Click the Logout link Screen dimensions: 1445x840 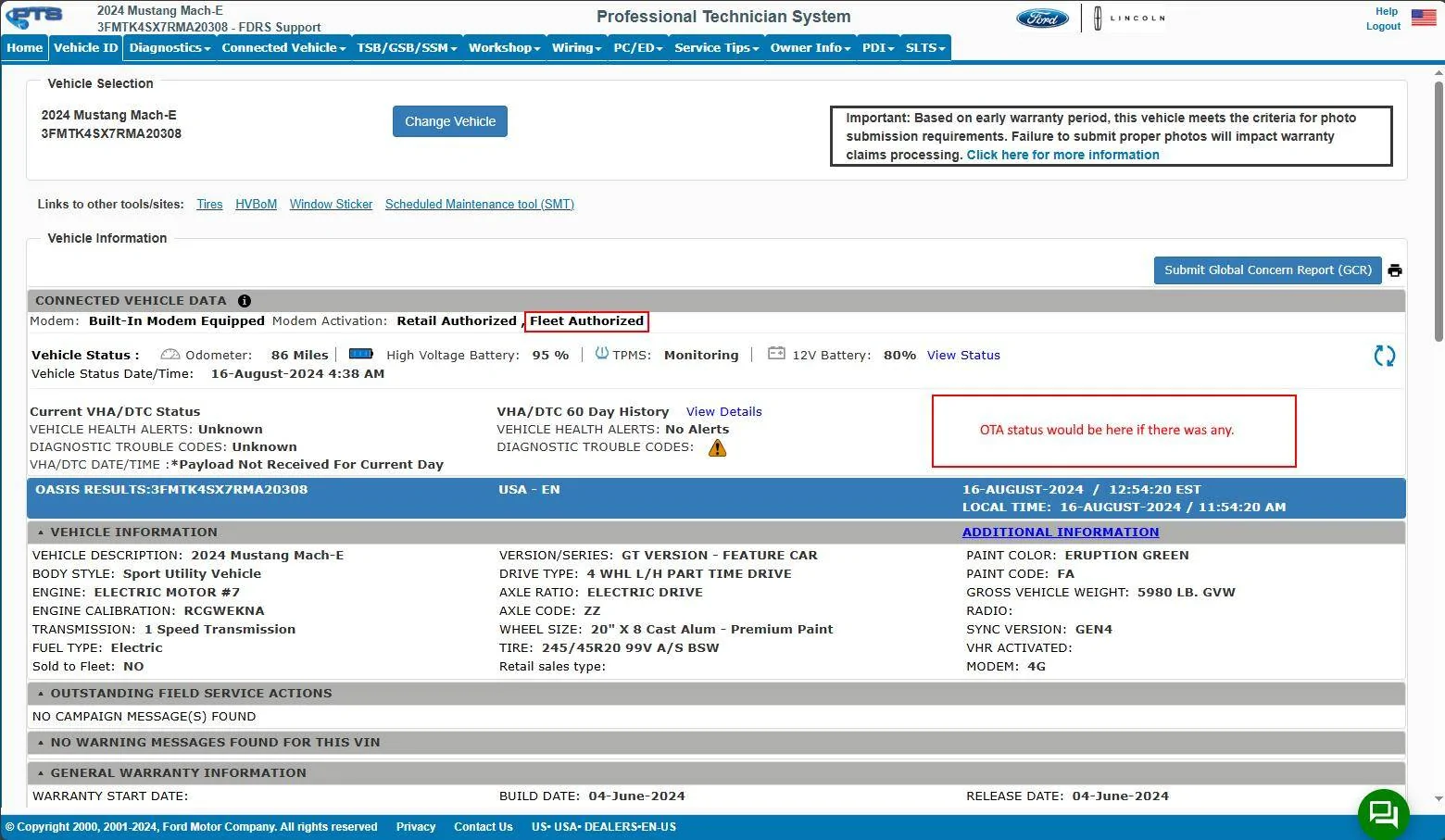coord(1383,26)
